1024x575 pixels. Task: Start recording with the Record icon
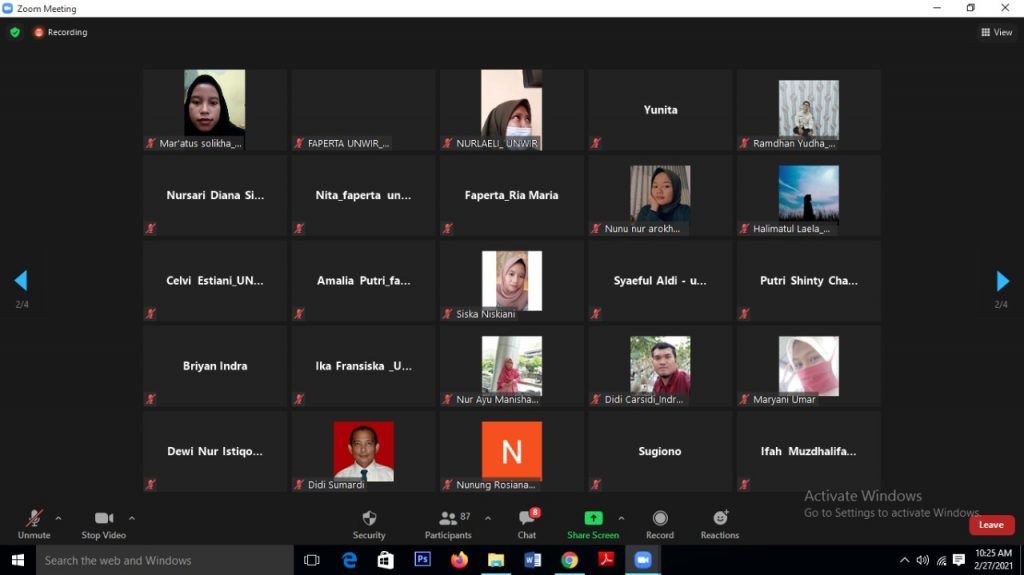(x=660, y=518)
